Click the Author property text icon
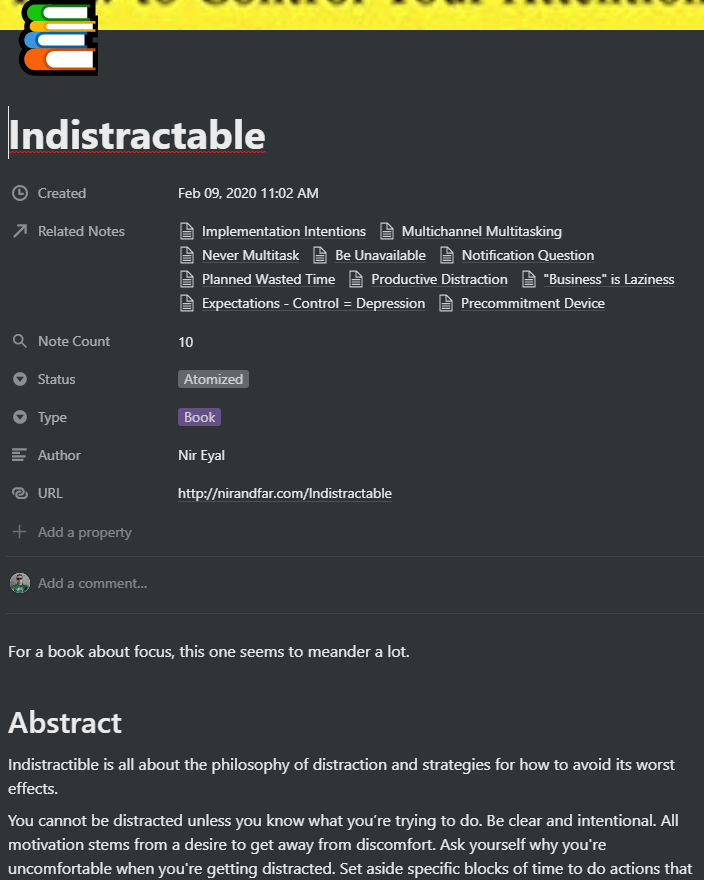This screenshot has width=704, height=880. coord(20,455)
